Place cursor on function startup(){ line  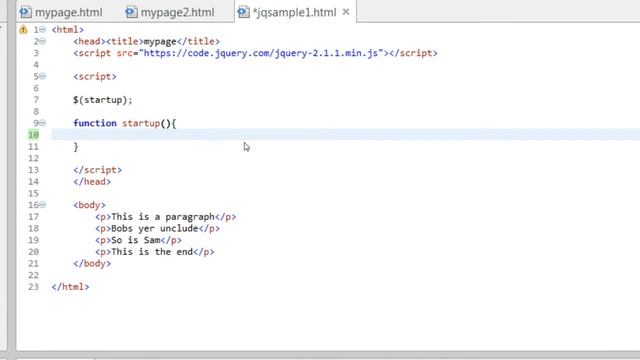(124, 123)
